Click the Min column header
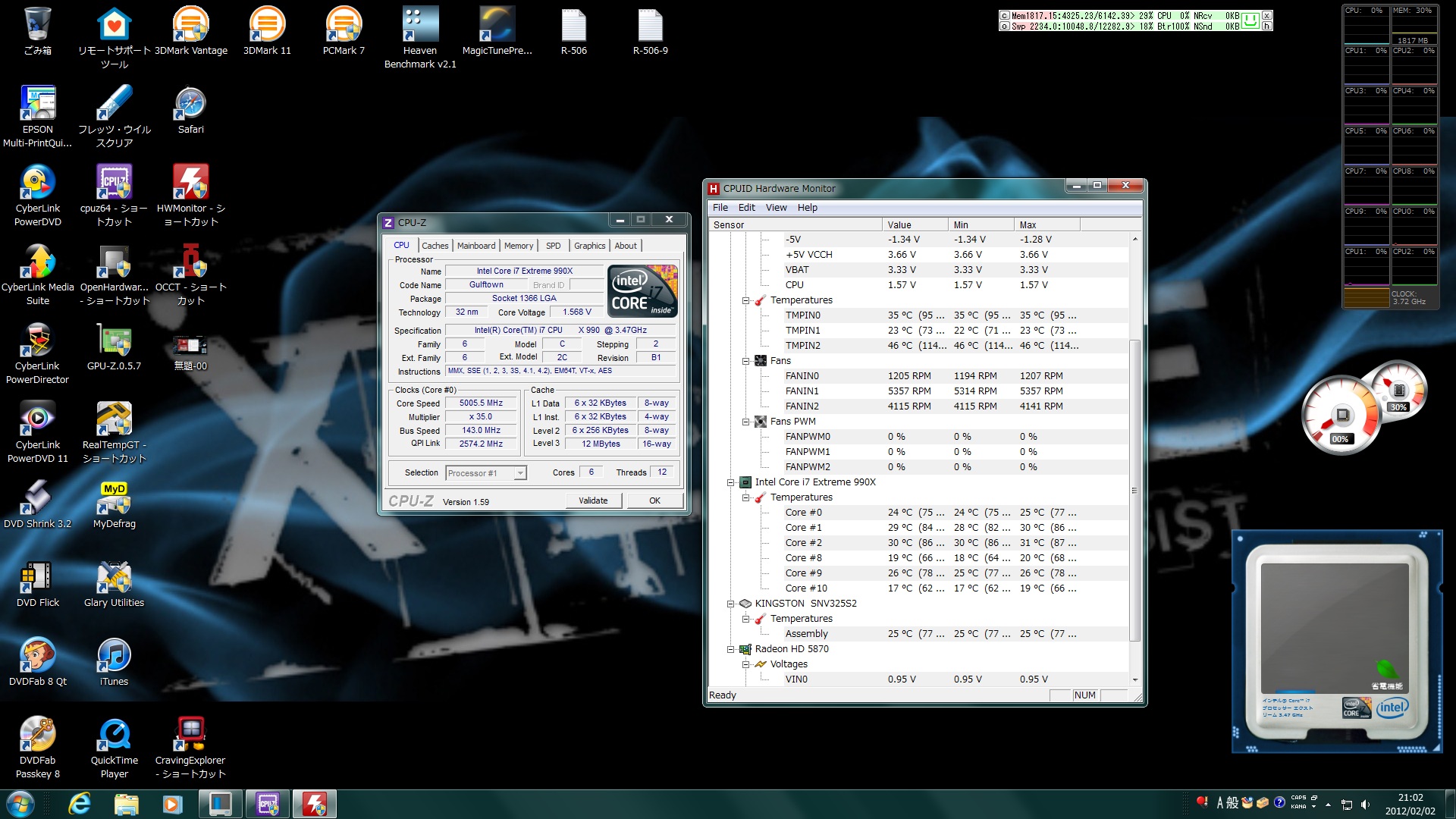 [x=980, y=225]
